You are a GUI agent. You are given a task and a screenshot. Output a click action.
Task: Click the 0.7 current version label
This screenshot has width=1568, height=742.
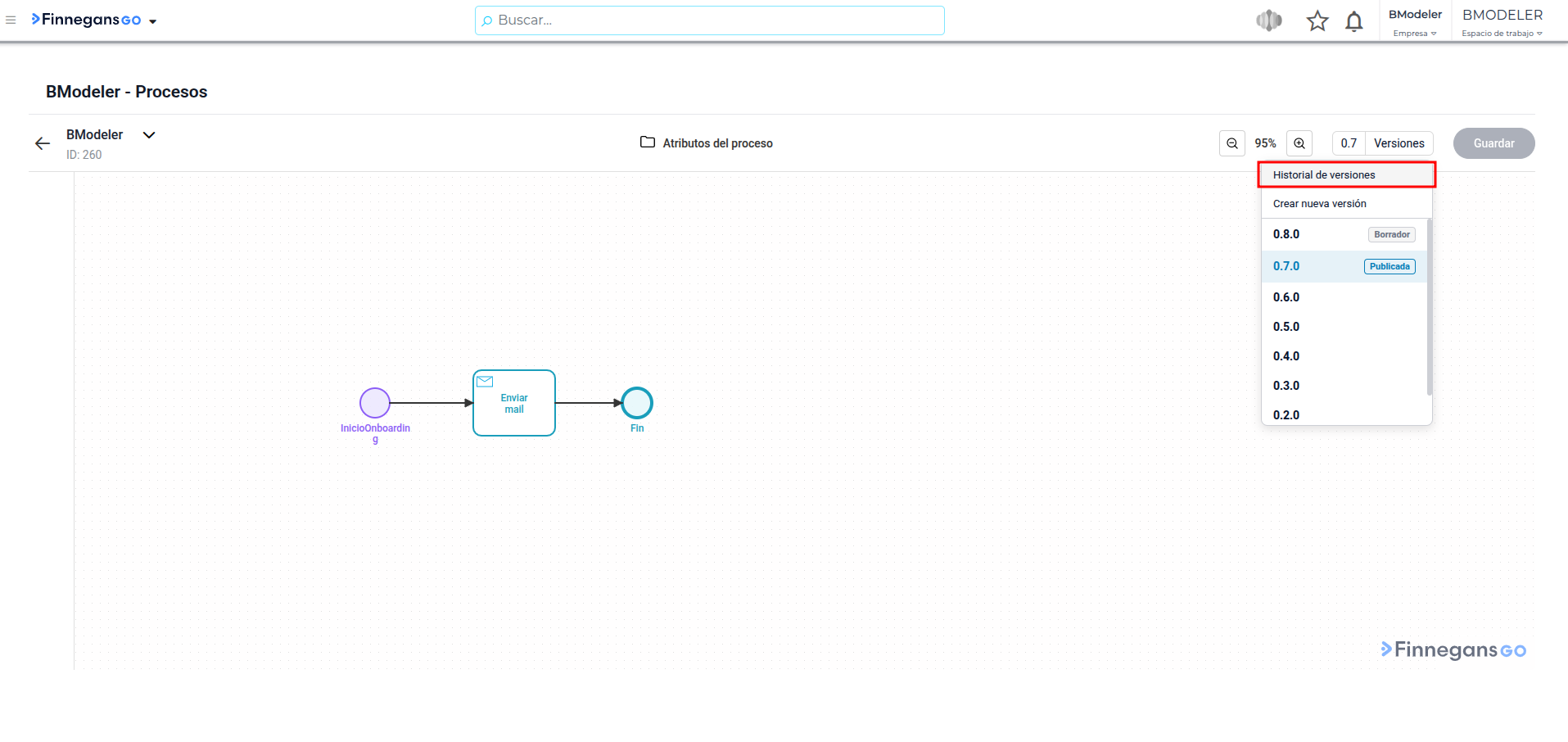tap(1349, 143)
